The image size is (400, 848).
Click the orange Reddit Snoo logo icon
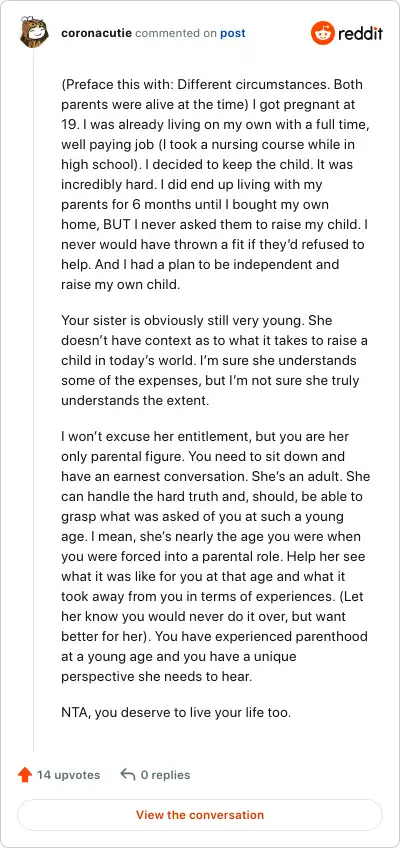pos(323,34)
